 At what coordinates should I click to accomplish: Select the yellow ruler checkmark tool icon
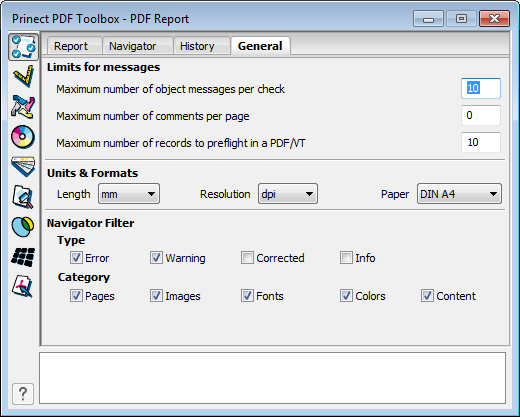pos(23,76)
